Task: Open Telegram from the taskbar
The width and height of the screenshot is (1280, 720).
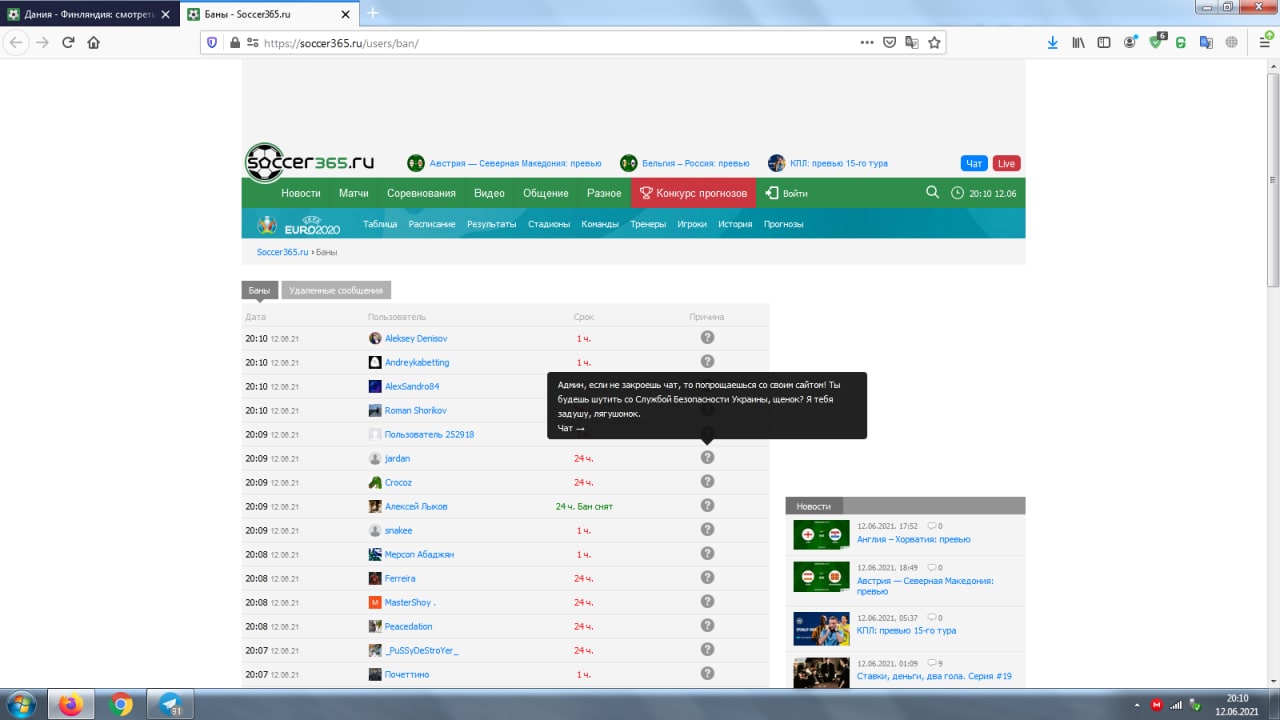Action: [x=171, y=705]
